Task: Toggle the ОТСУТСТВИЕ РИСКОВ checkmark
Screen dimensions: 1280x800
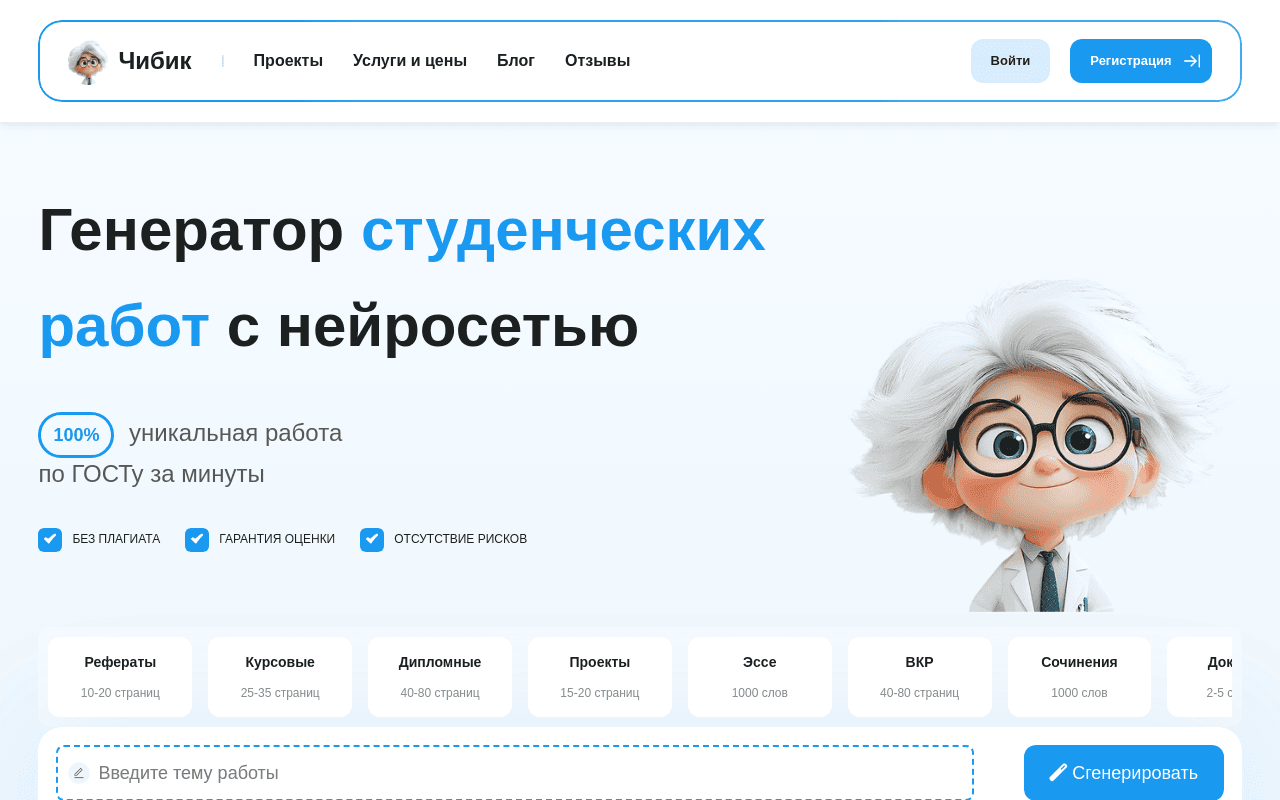Action: coord(372,540)
